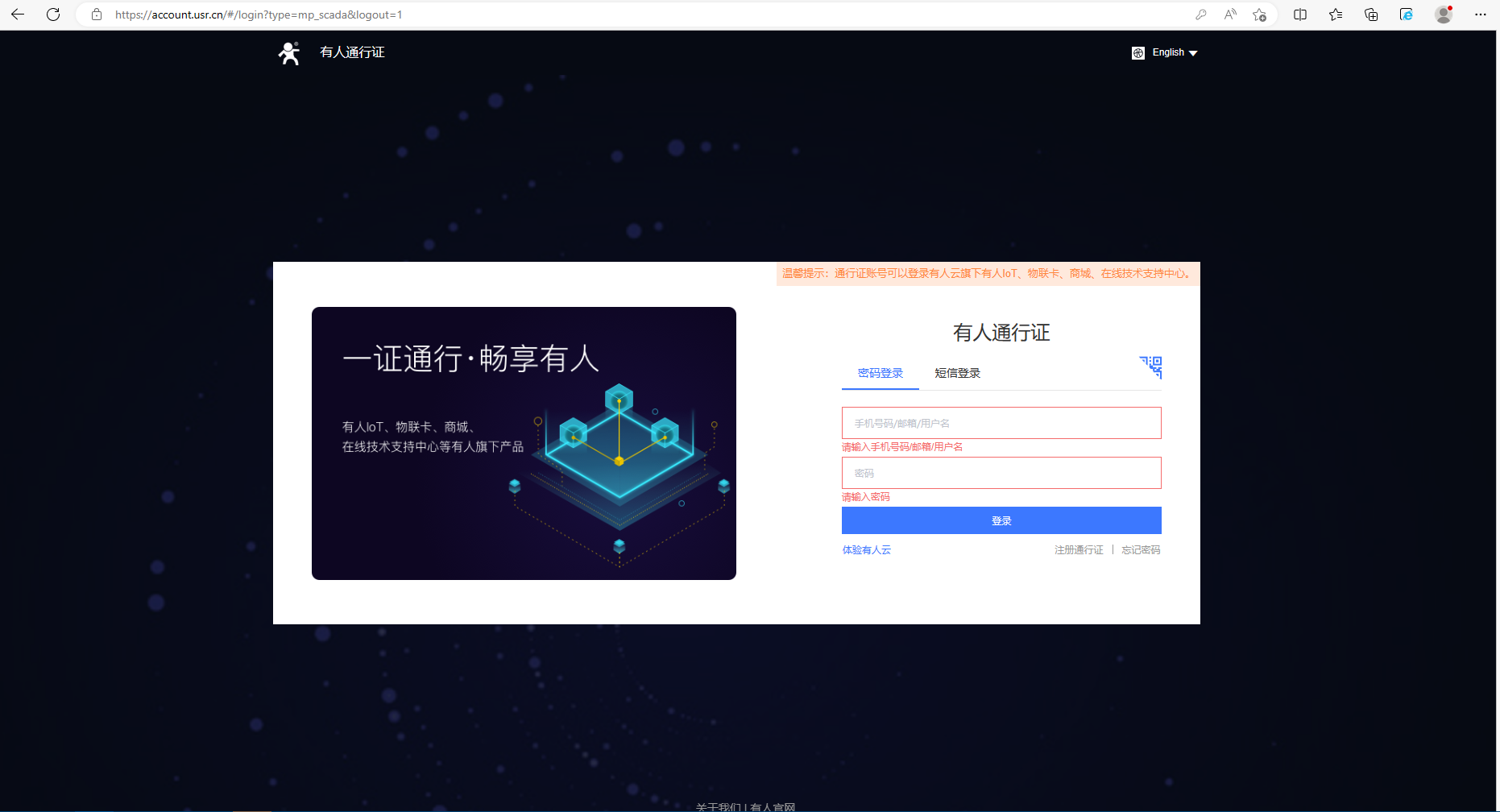Click the browser back arrow
Image resolution: width=1500 pixels, height=812 pixels.
pyautogui.click(x=18, y=14)
